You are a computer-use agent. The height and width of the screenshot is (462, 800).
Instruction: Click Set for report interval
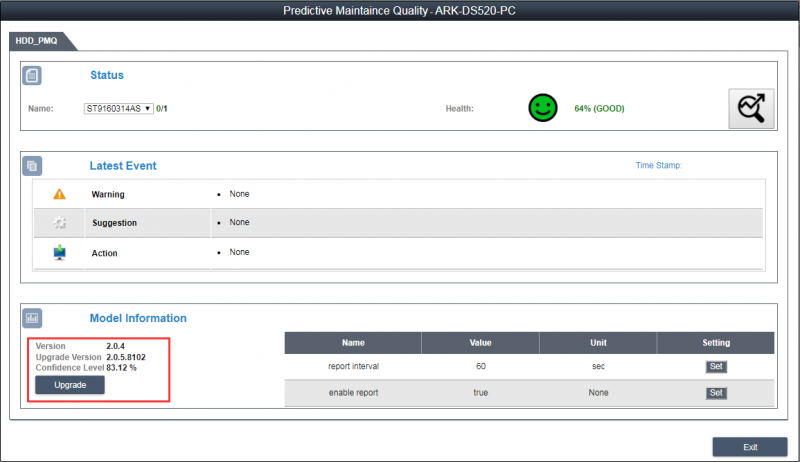715,367
